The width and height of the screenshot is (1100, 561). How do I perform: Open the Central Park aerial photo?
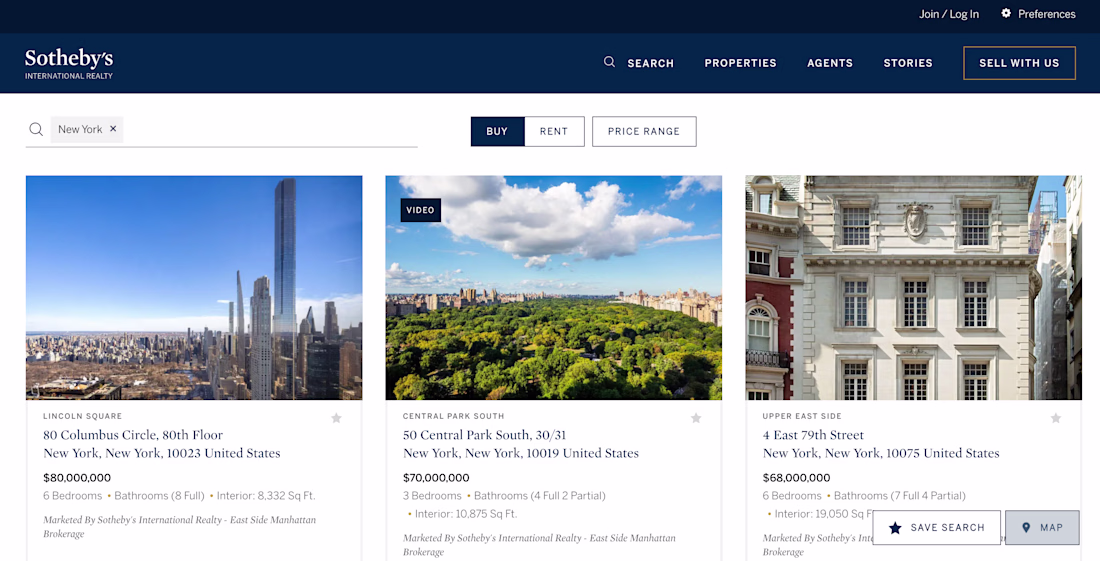[554, 288]
